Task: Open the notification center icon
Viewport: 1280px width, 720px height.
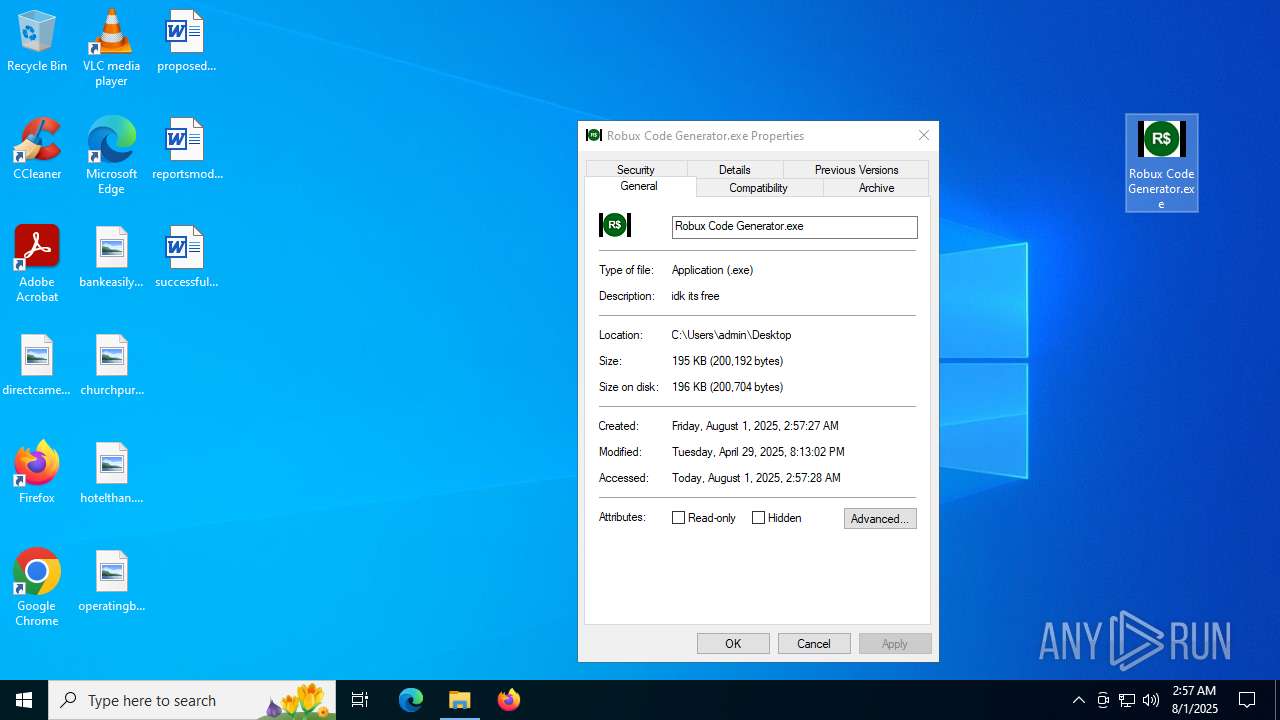Action: [x=1247, y=700]
